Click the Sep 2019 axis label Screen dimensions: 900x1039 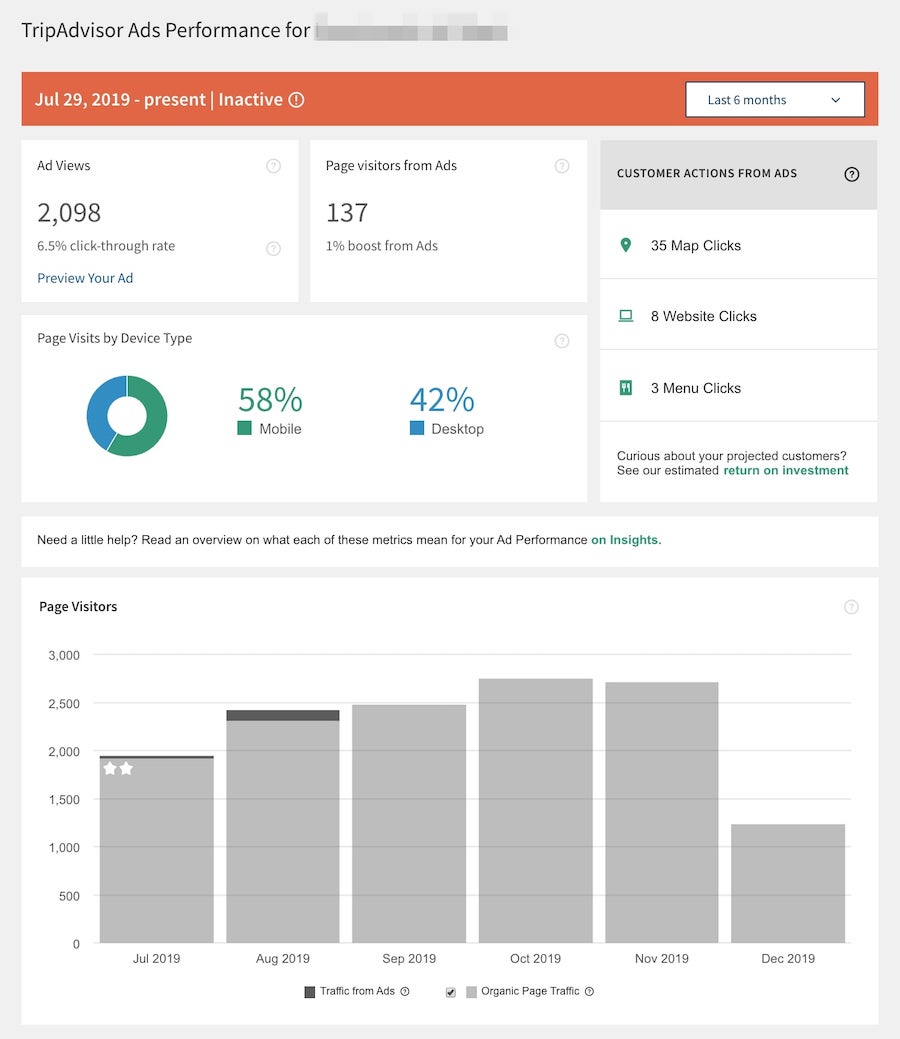(x=409, y=958)
